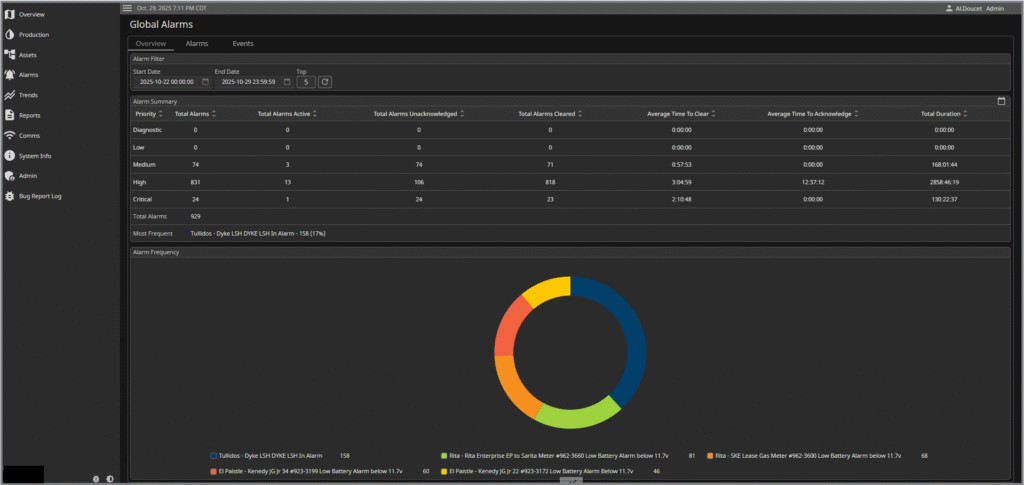Image resolution: width=1024 pixels, height=485 pixels.
Task: Click the Critical priority row label
Action: (143, 199)
